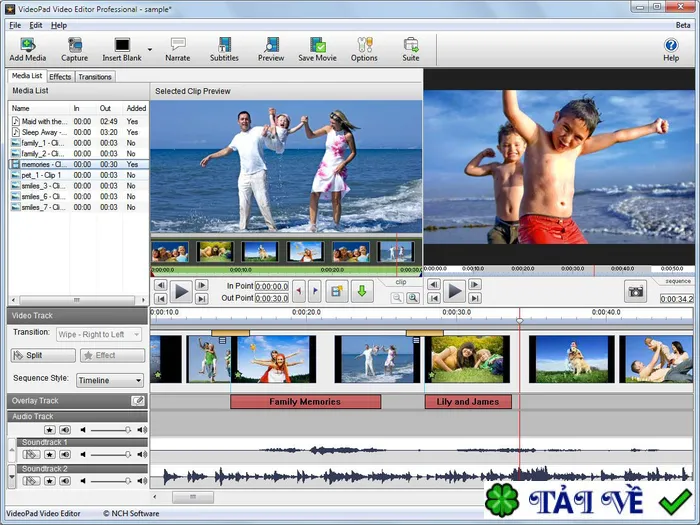Click the Split button
This screenshot has height=525, width=700.
coord(43,355)
